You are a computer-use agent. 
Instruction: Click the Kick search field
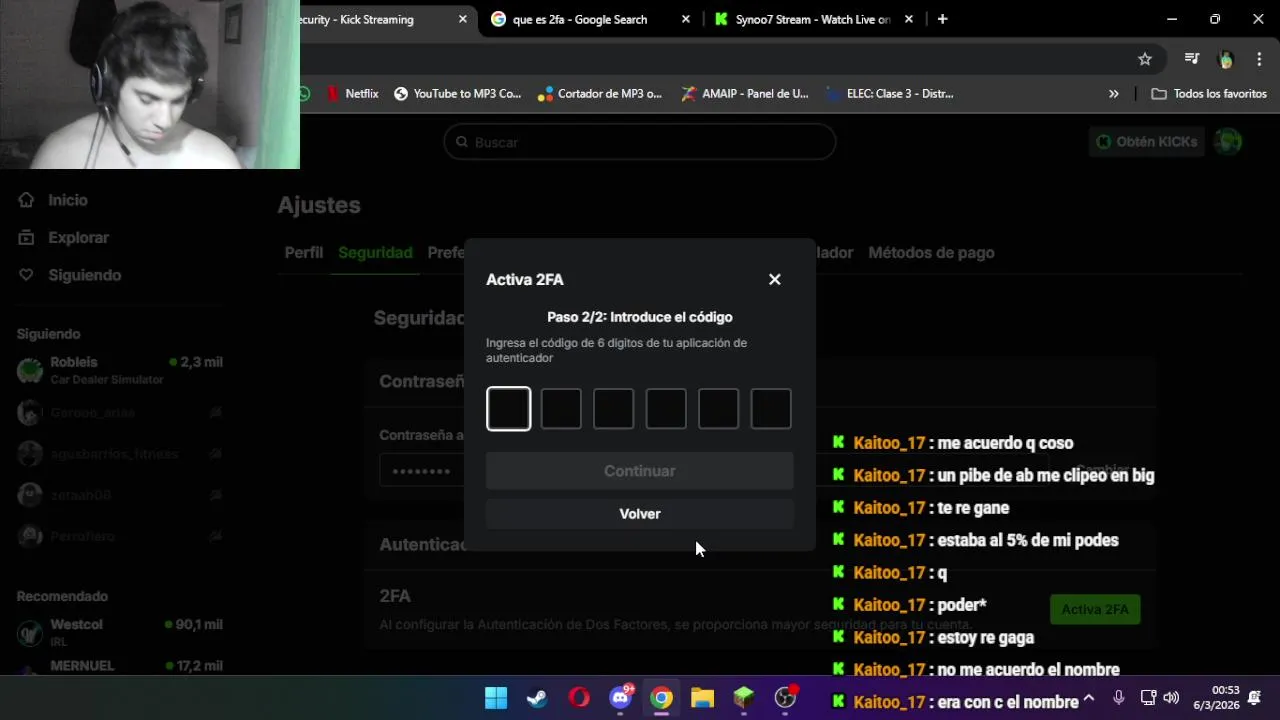[640, 142]
